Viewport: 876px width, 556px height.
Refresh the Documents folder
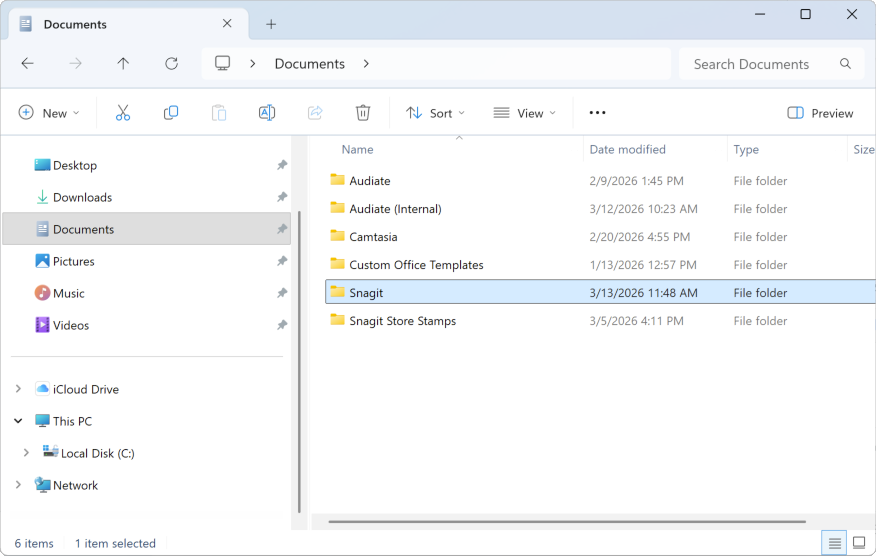pyautogui.click(x=172, y=64)
